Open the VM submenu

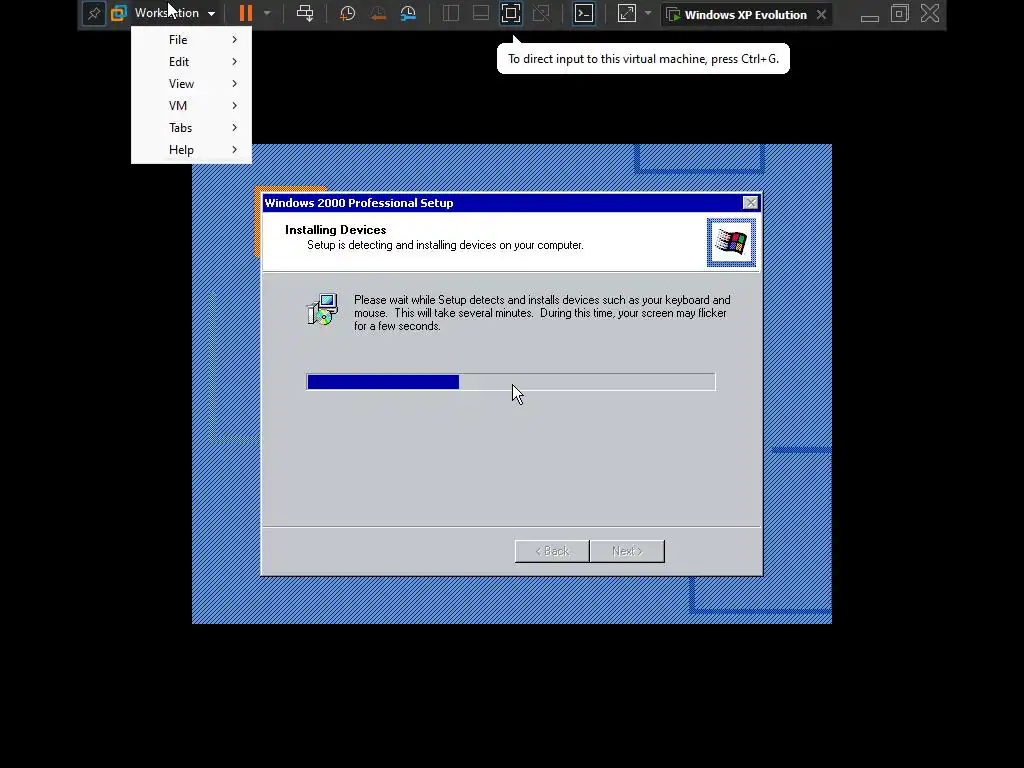tap(191, 106)
